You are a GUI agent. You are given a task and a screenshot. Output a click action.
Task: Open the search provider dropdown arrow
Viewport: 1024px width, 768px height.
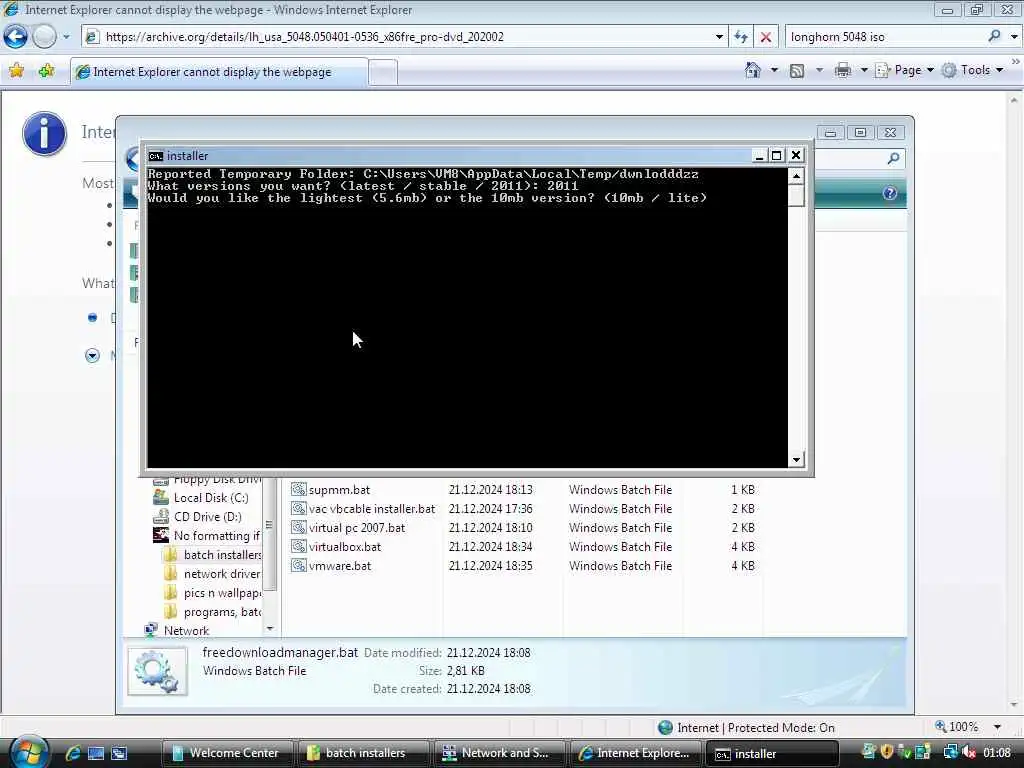[x=1014, y=37]
